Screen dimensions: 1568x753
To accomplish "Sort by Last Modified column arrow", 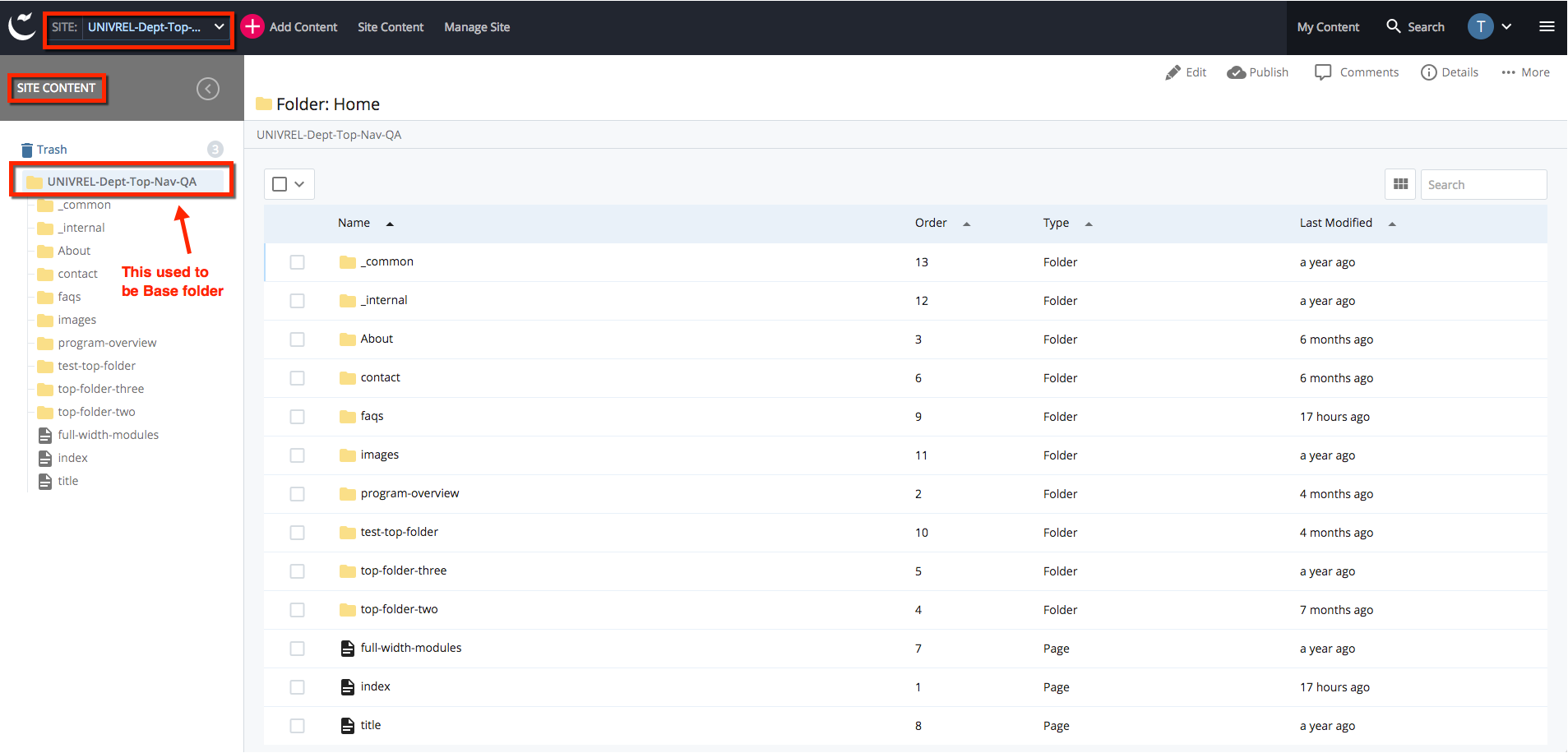I will (1391, 224).
